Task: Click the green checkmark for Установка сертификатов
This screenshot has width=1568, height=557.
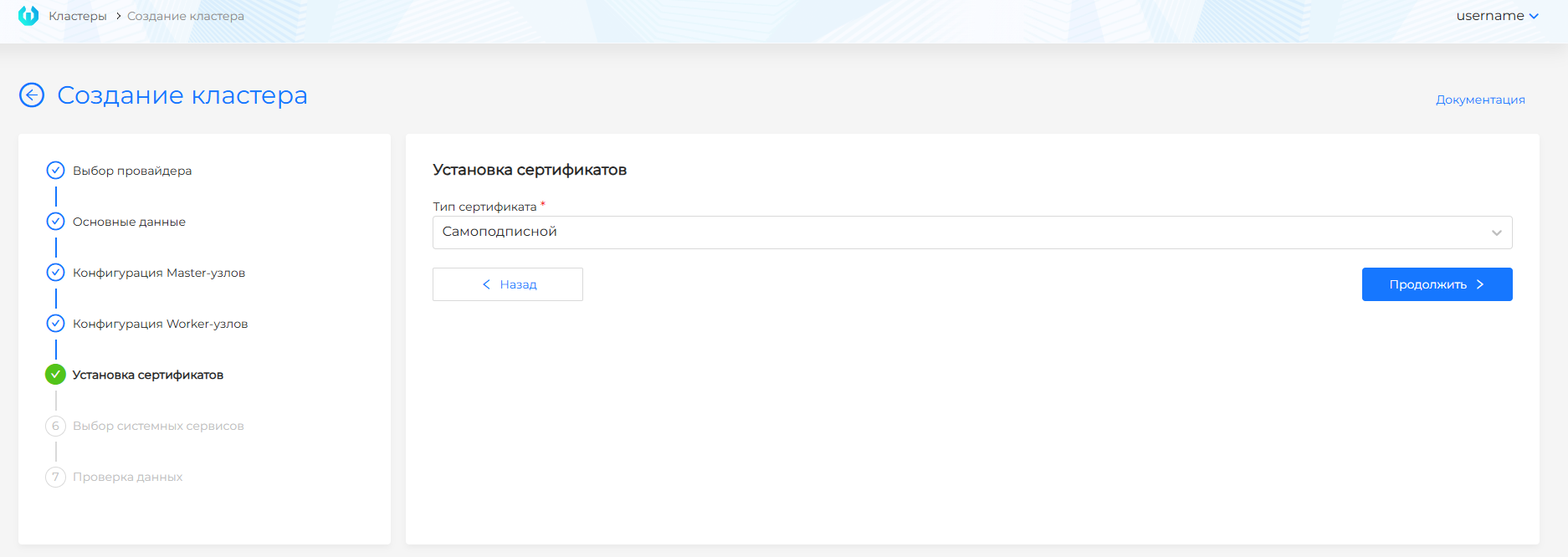Action: click(x=55, y=375)
